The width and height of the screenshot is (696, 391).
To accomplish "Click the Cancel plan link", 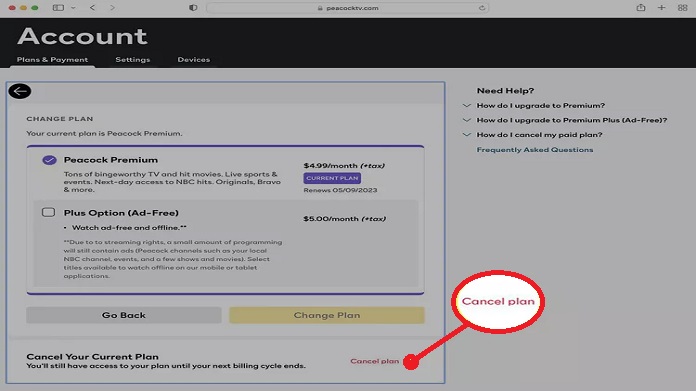I will coord(375,361).
